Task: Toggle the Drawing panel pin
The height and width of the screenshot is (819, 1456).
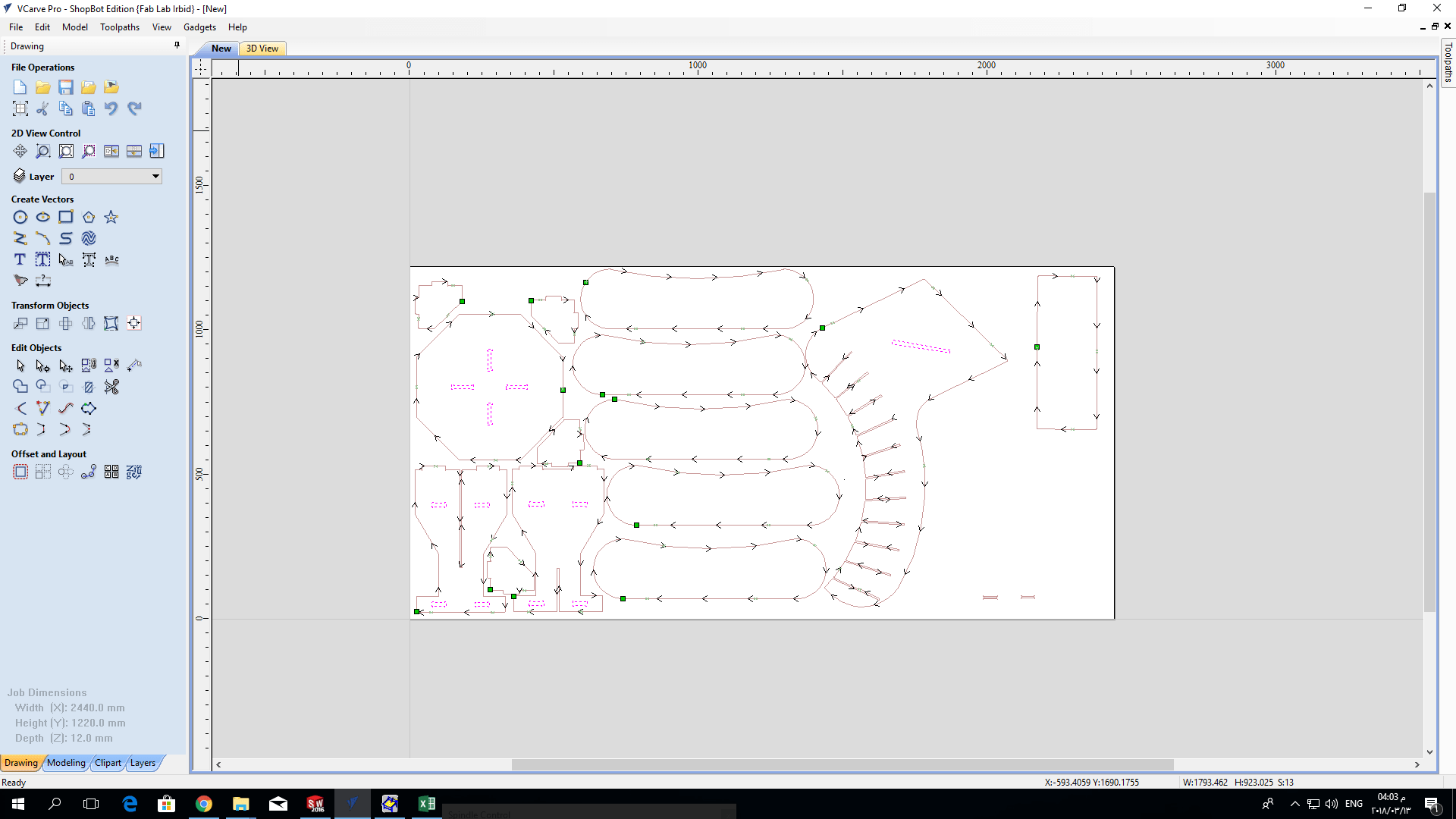Action: click(x=177, y=45)
